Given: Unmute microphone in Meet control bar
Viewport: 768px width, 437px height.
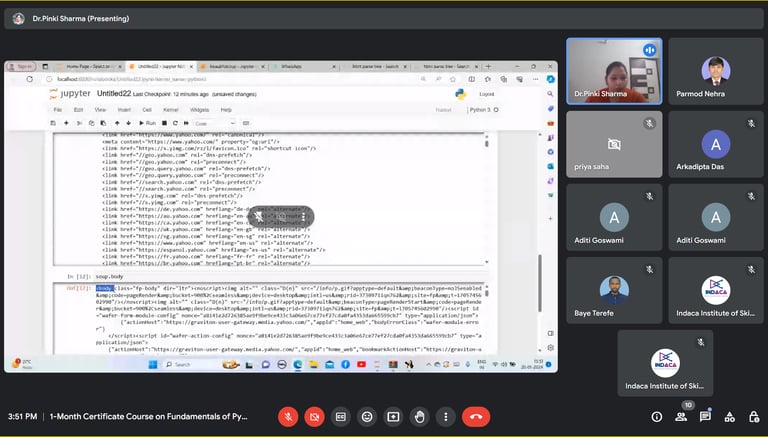Looking at the screenshot, I should pyautogui.click(x=288, y=417).
